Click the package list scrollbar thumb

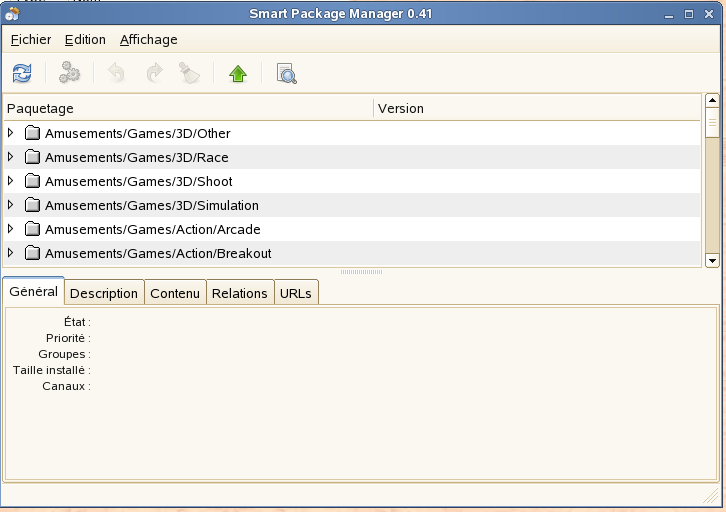coord(712,122)
